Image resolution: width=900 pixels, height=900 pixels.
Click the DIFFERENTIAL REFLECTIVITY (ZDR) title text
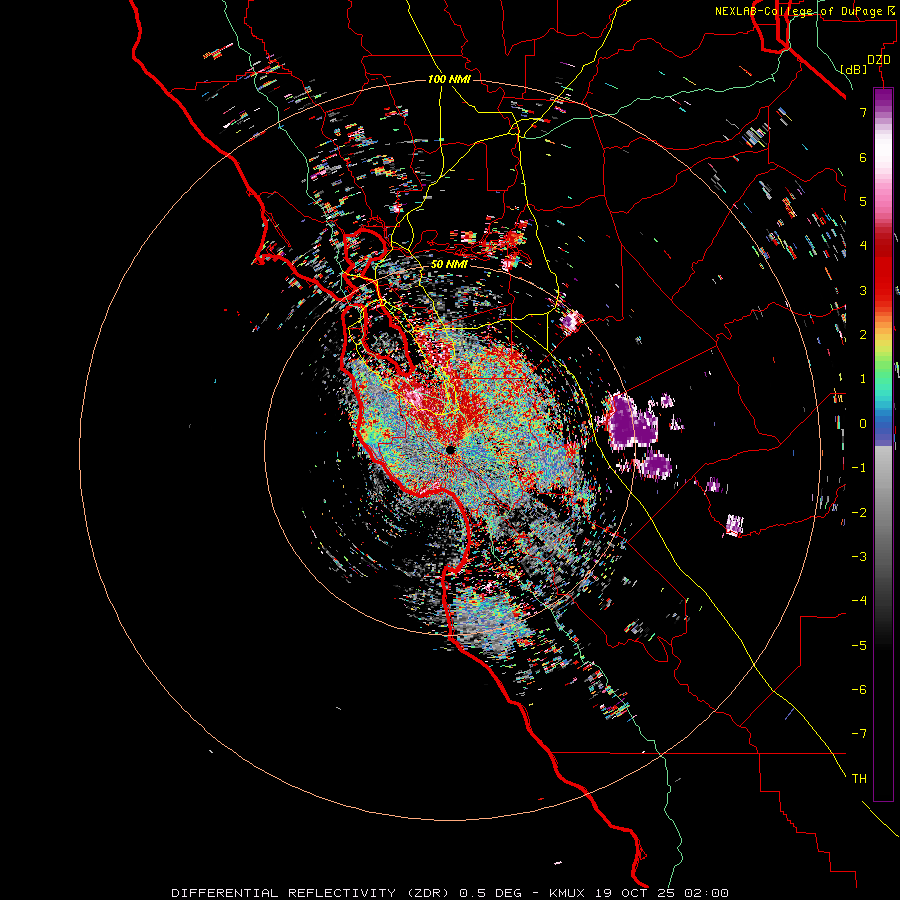click(x=311, y=893)
